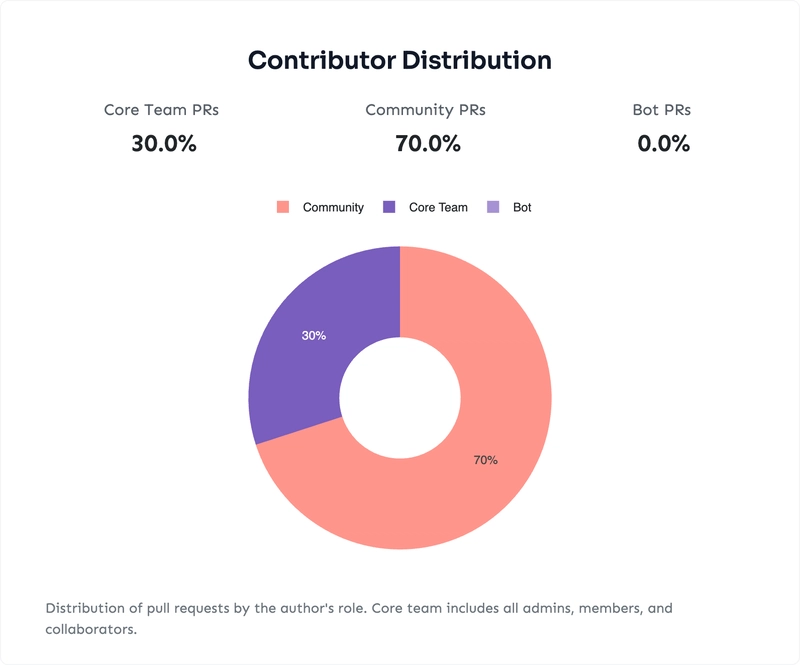Click the Core Team legend color swatch
The height and width of the screenshot is (665, 800).
pyautogui.click(x=388, y=207)
